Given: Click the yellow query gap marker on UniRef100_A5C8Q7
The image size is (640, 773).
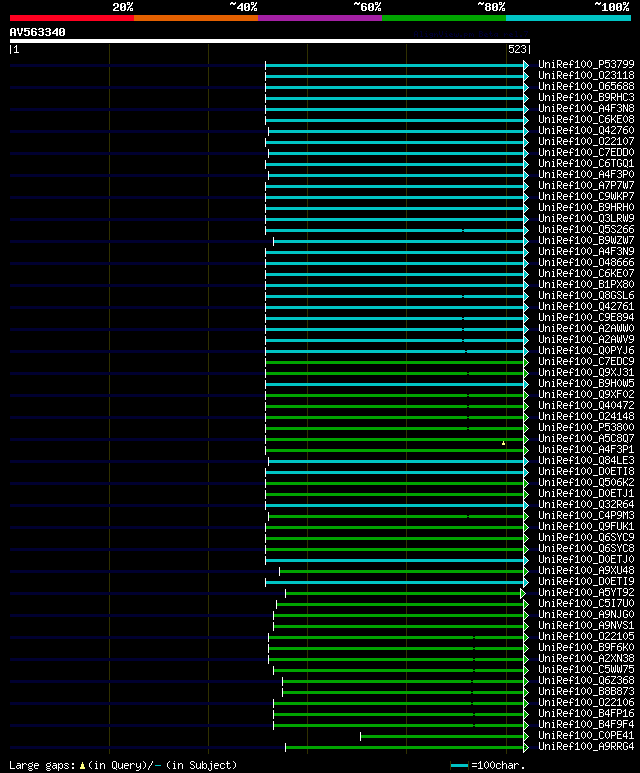Looking at the screenshot, I should coord(503,443).
